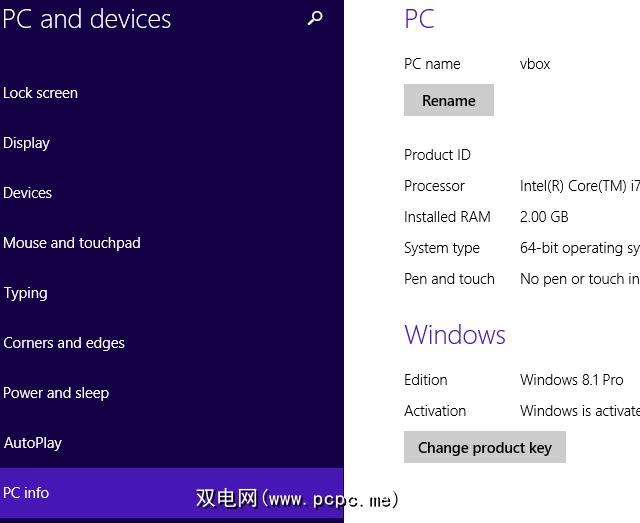
Task: Click the Windows 8.1 Pro edition text
Action: point(572,380)
